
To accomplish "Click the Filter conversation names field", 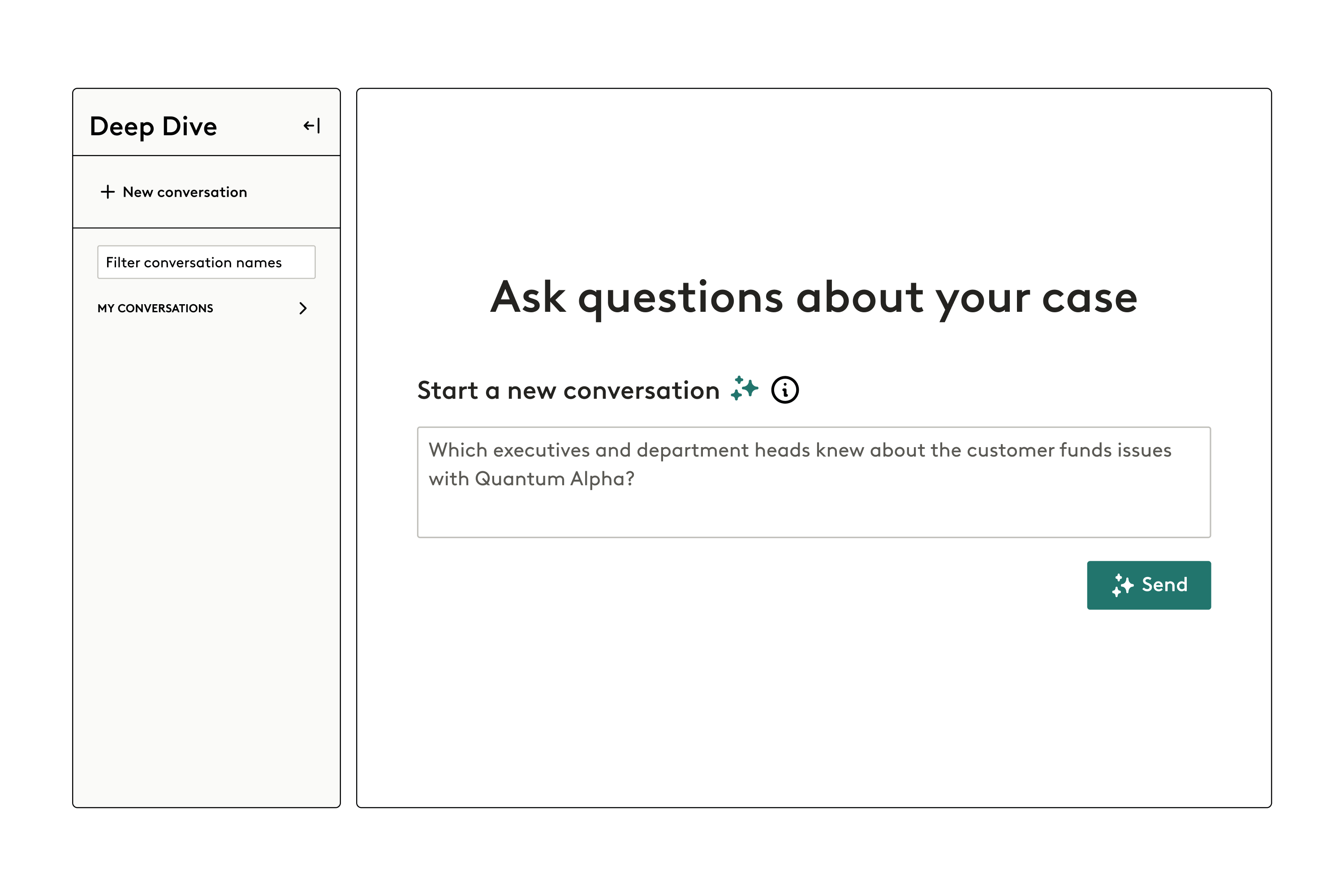I will (x=206, y=262).
